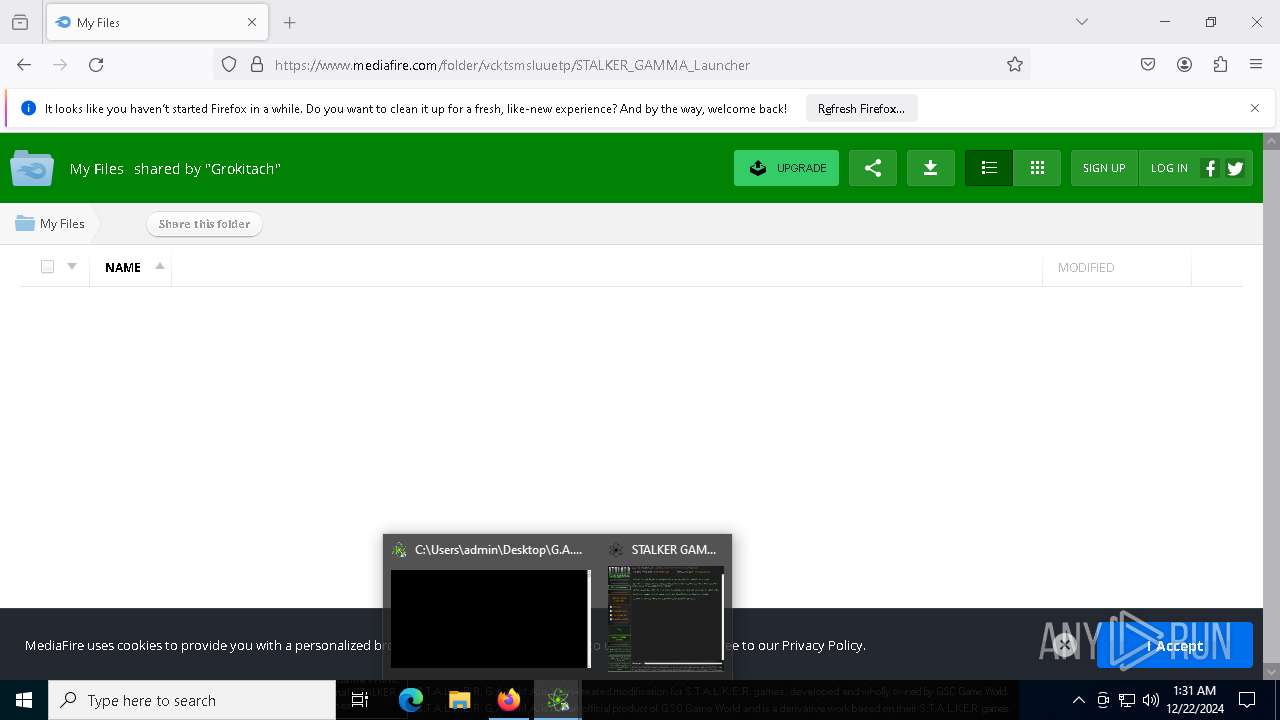Open the list all tabs dropdown
The width and height of the screenshot is (1280, 720).
1082,22
